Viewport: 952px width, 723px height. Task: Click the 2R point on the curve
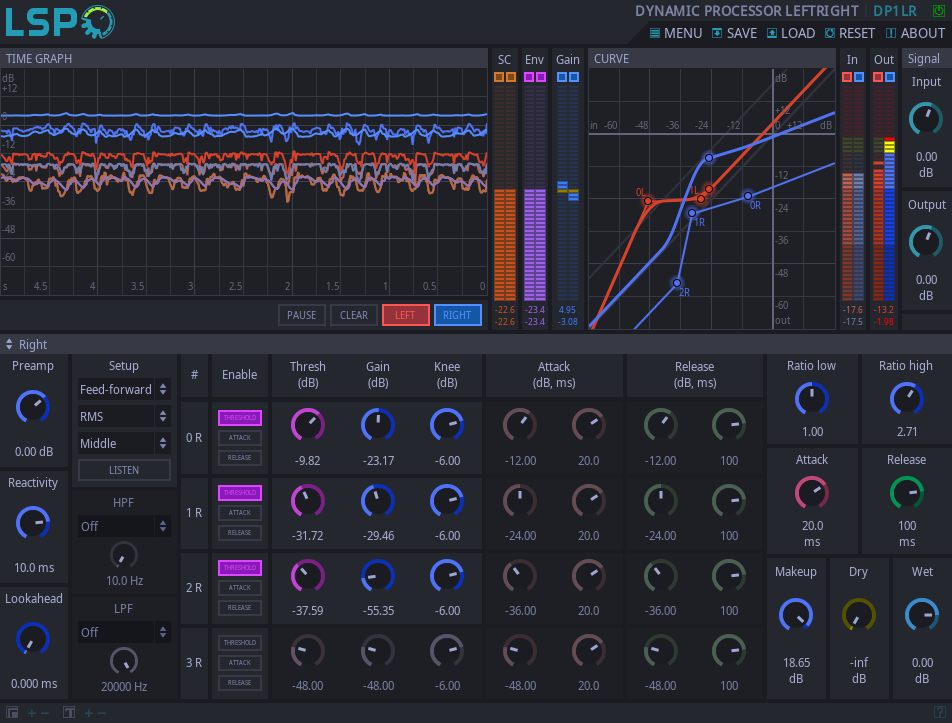[677, 283]
